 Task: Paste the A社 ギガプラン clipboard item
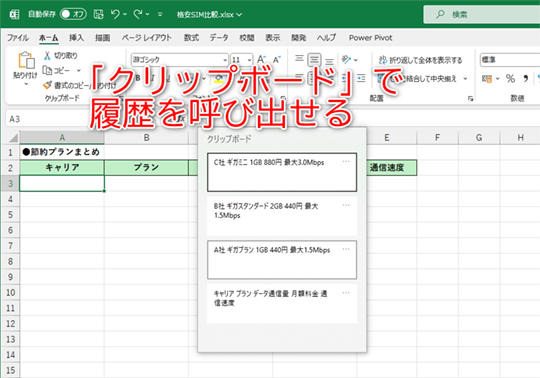pyautogui.click(x=282, y=260)
